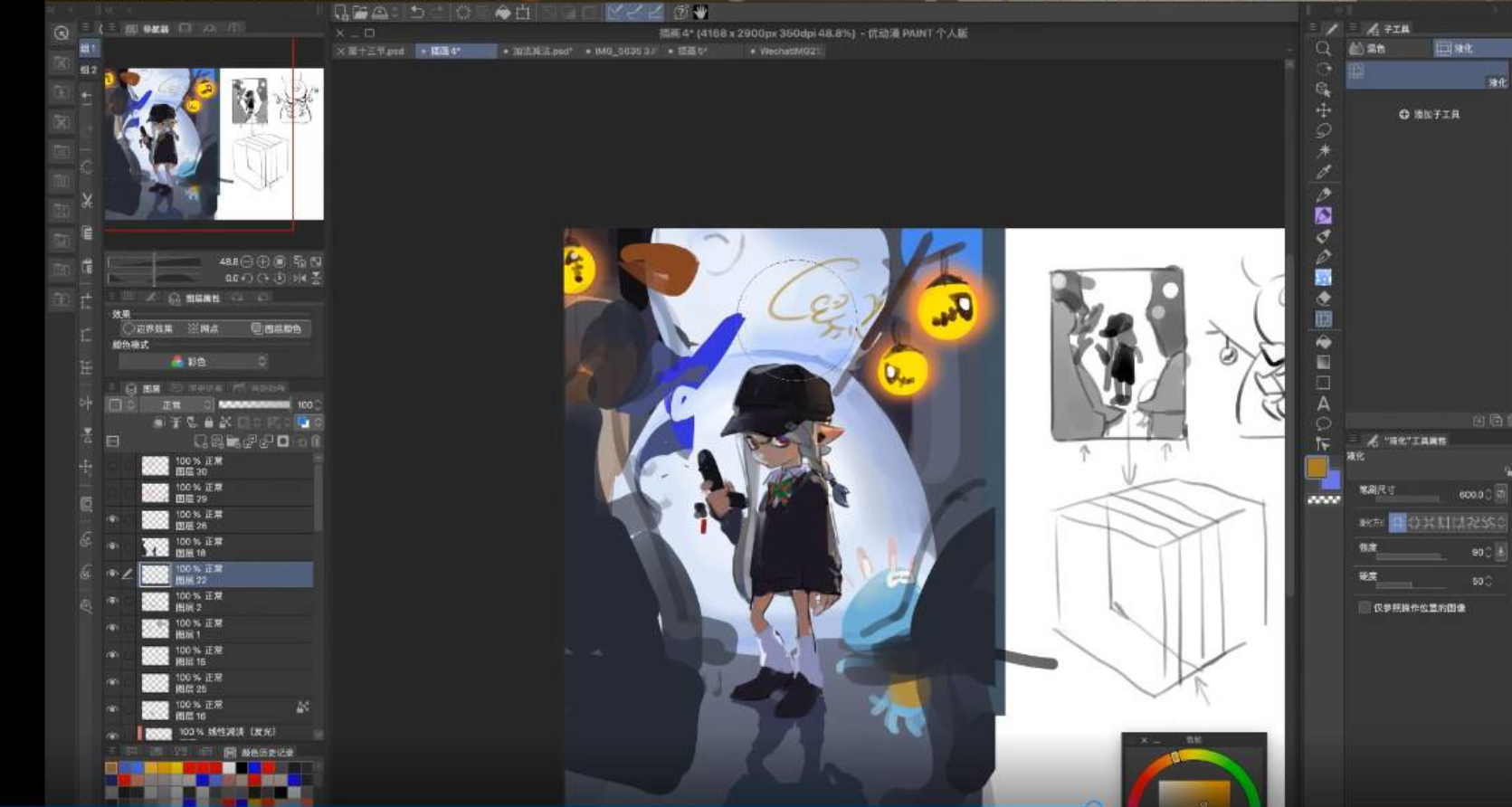1512x807 pixels.
Task: Select the Pen tool
Action: [x=1323, y=195]
